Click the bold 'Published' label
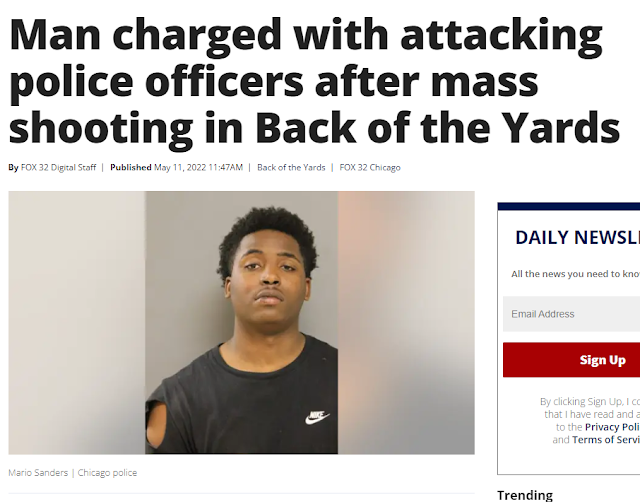 pyautogui.click(x=131, y=167)
